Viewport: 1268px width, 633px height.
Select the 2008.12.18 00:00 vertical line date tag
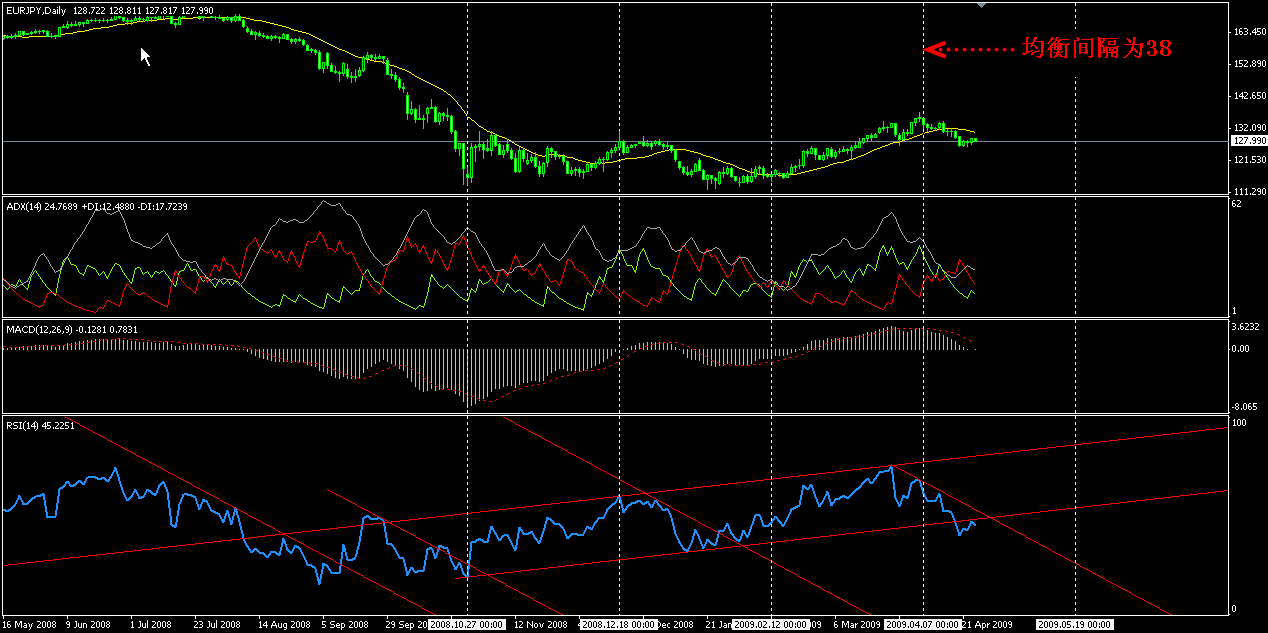pos(619,624)
